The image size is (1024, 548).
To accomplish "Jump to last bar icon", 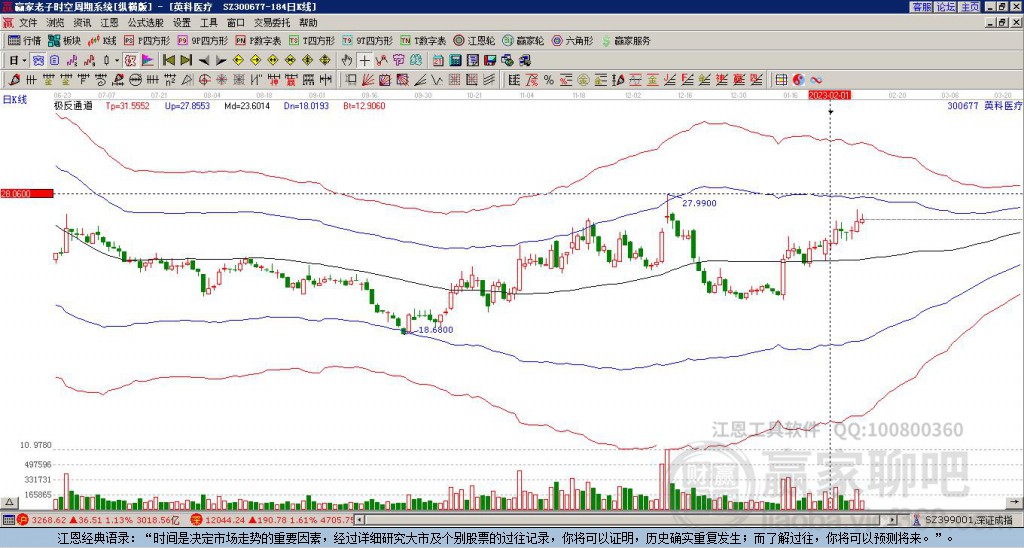I will pyautogui.click(x=186, y=60).
